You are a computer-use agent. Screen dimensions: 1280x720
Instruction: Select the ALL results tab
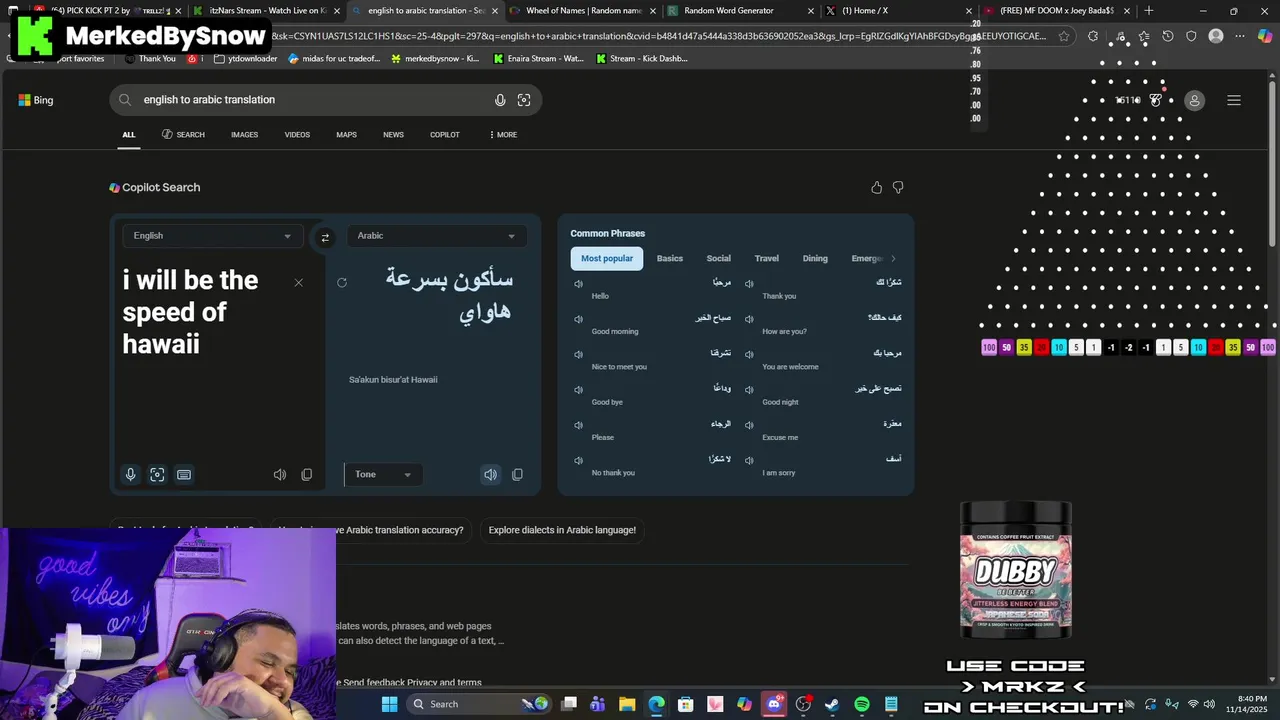tap(129, 135)
